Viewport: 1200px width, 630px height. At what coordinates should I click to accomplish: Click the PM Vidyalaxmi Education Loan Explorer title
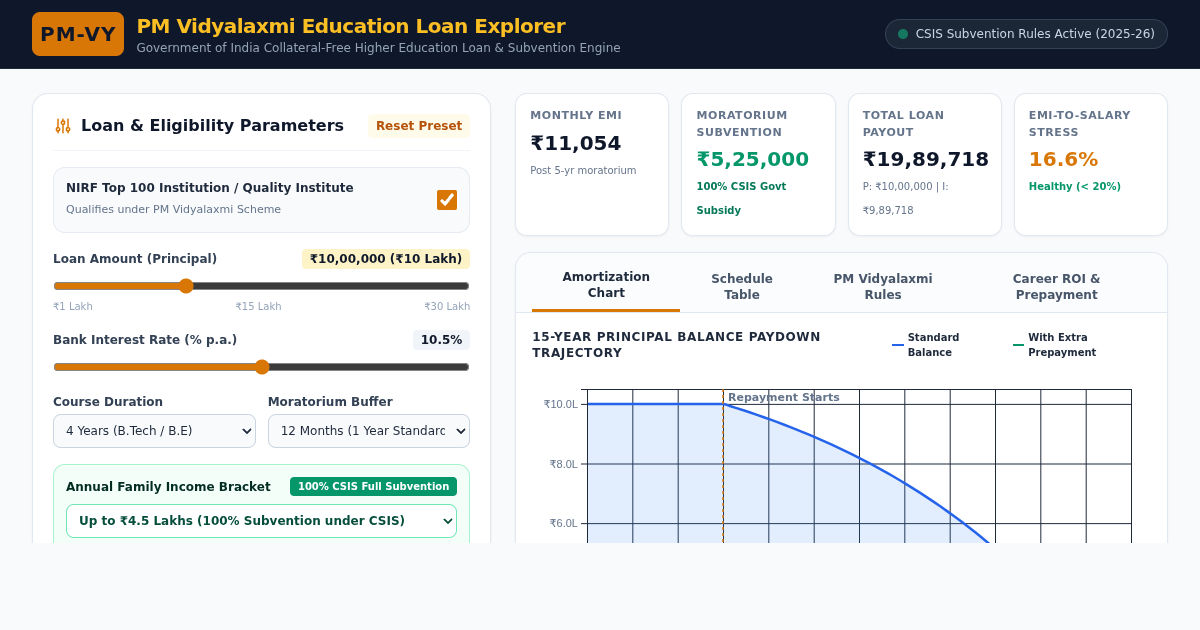click(x=351, y=26)
